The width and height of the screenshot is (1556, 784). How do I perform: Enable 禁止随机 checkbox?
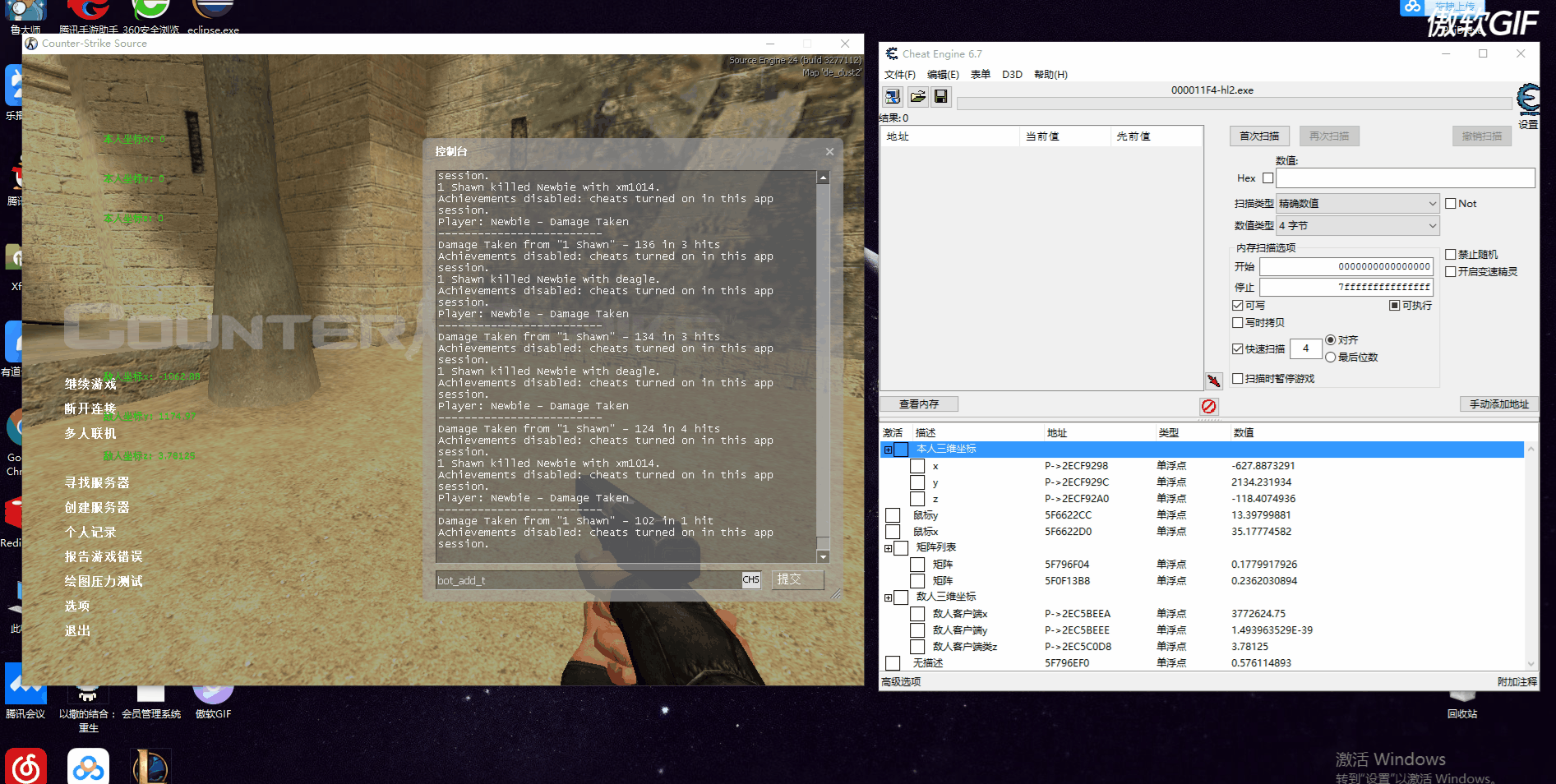click(x=1451, y=255)
